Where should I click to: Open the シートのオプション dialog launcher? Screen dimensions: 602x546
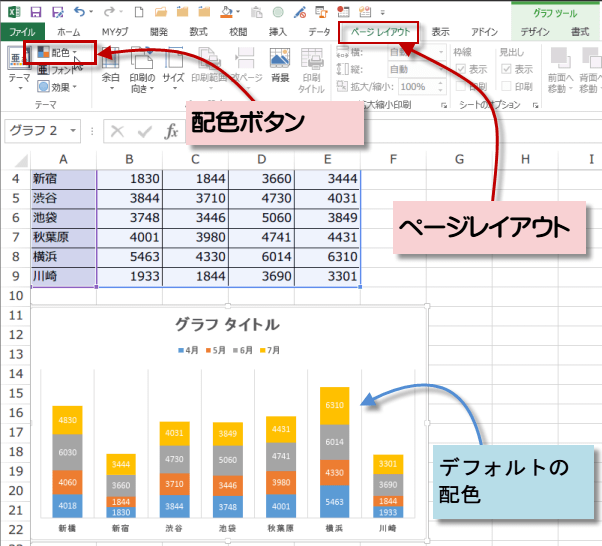click(x=536, y=105)
